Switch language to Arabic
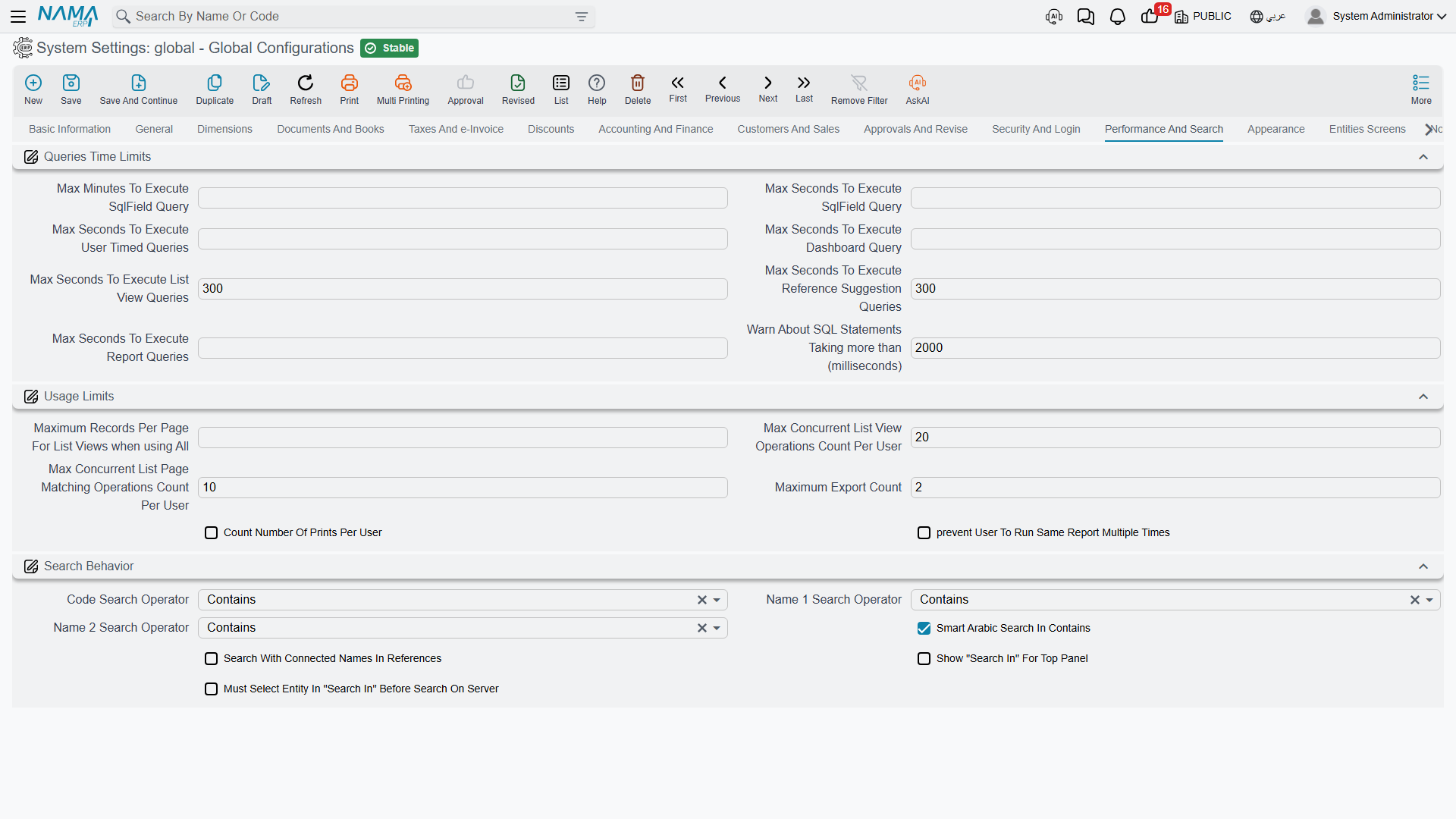This screenshot has height=819, width=1456. tap(1268, 17)
